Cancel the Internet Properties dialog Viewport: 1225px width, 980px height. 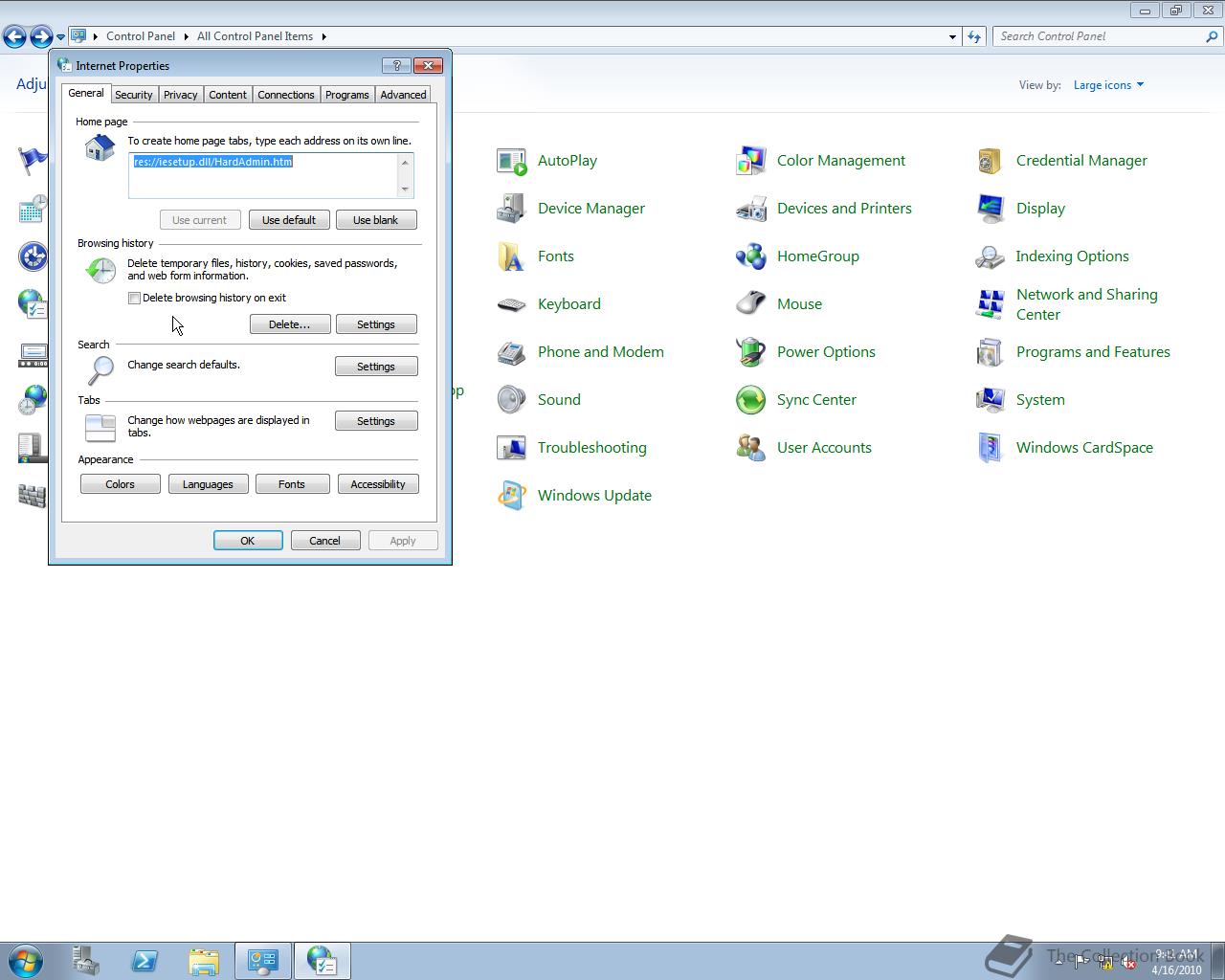(325, 541)
